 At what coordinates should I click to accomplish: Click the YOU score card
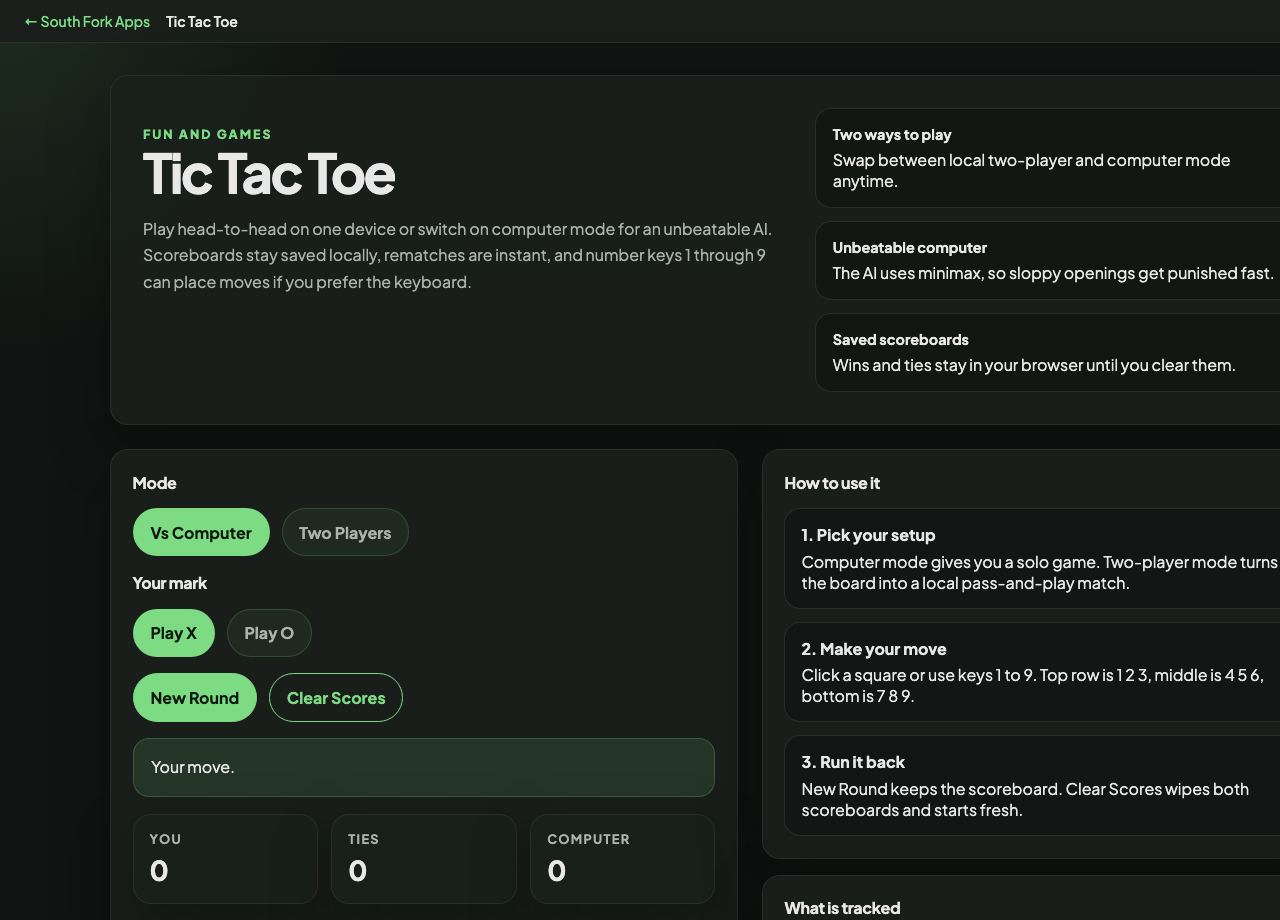coord(225,859)
